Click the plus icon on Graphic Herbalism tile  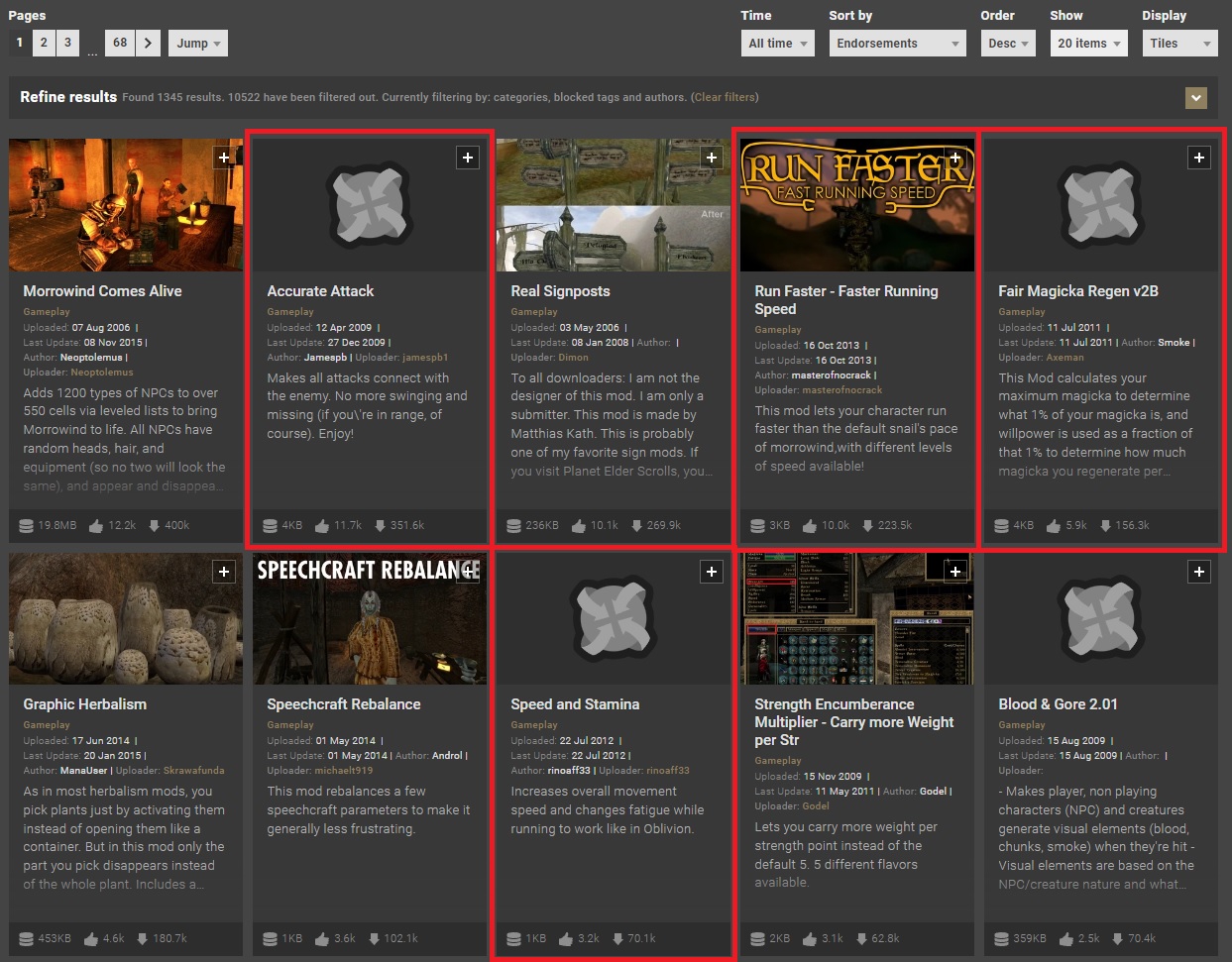click(x=224, y=572)
